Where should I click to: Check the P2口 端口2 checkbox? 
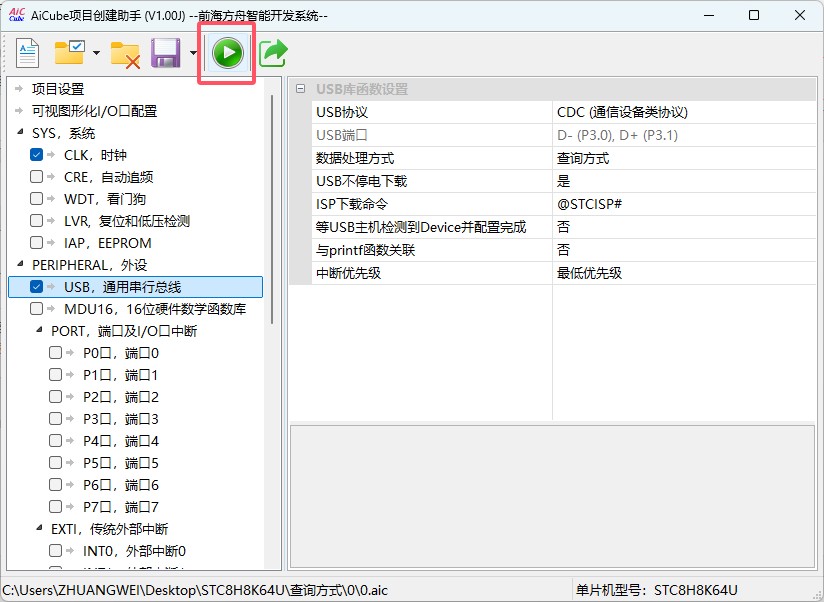[x=55, y=397]
